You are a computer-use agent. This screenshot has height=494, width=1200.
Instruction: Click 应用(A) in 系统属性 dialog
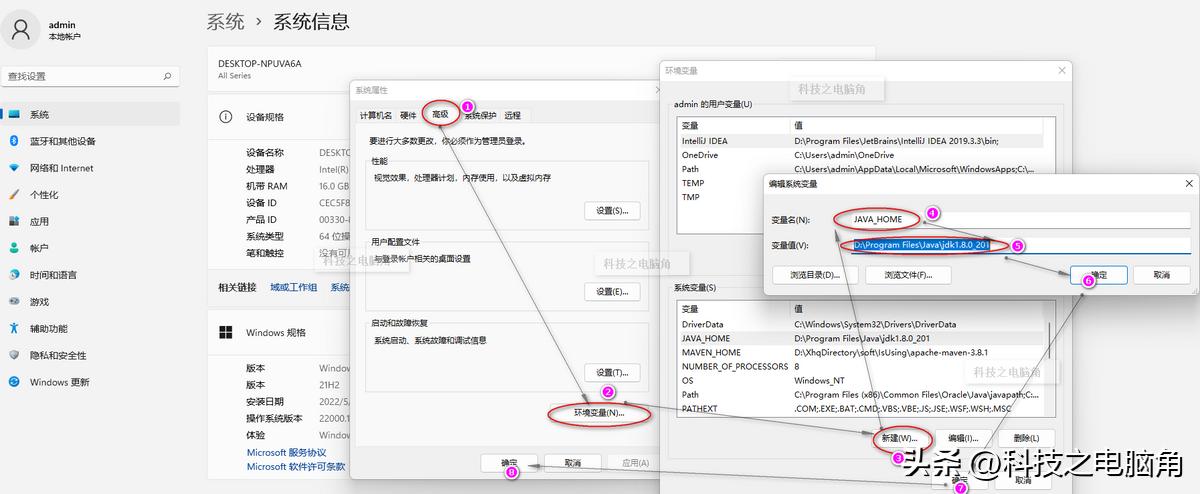pos(635,463)
